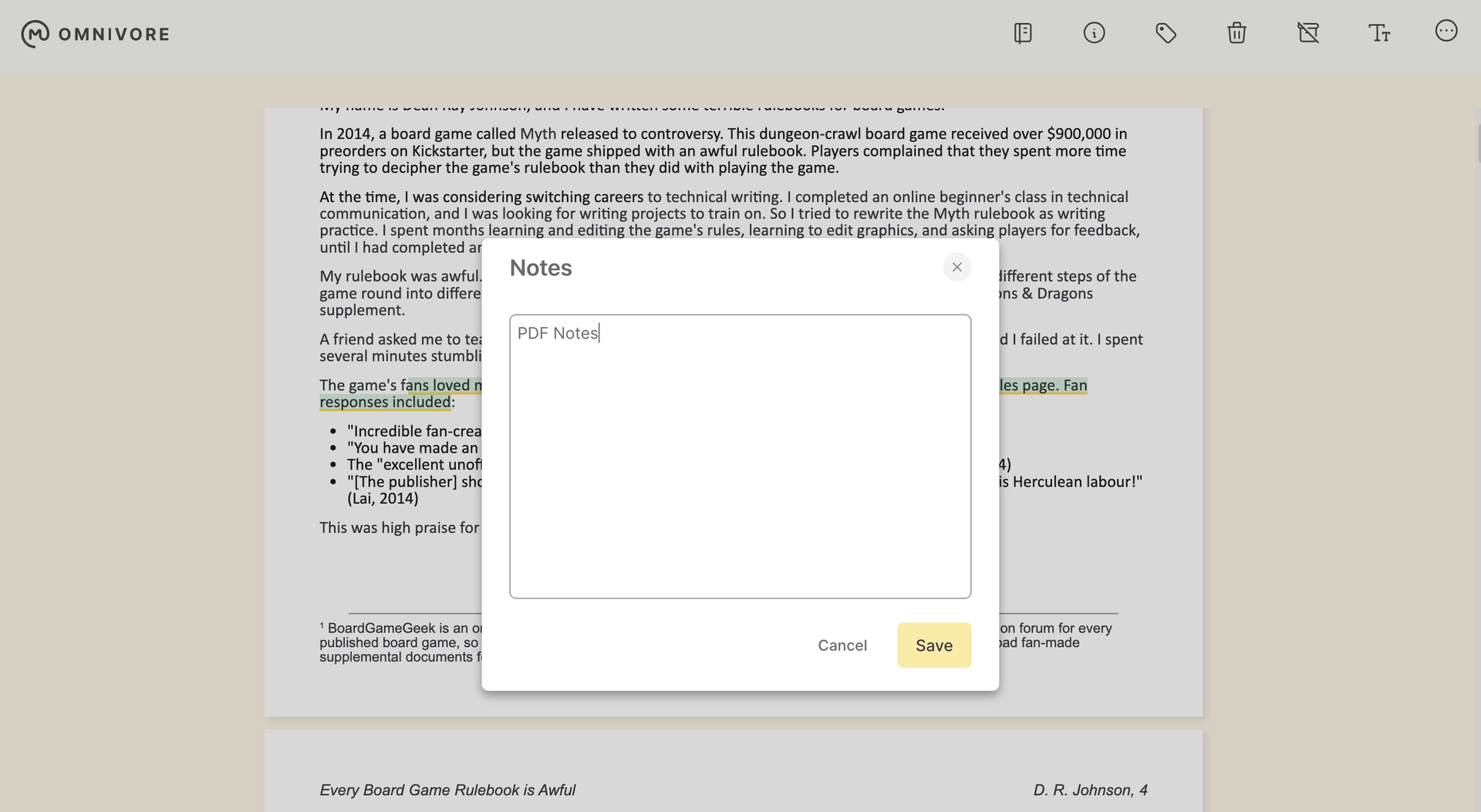
Task: Cancel the Notes dialog
Action: pos(842,645)
